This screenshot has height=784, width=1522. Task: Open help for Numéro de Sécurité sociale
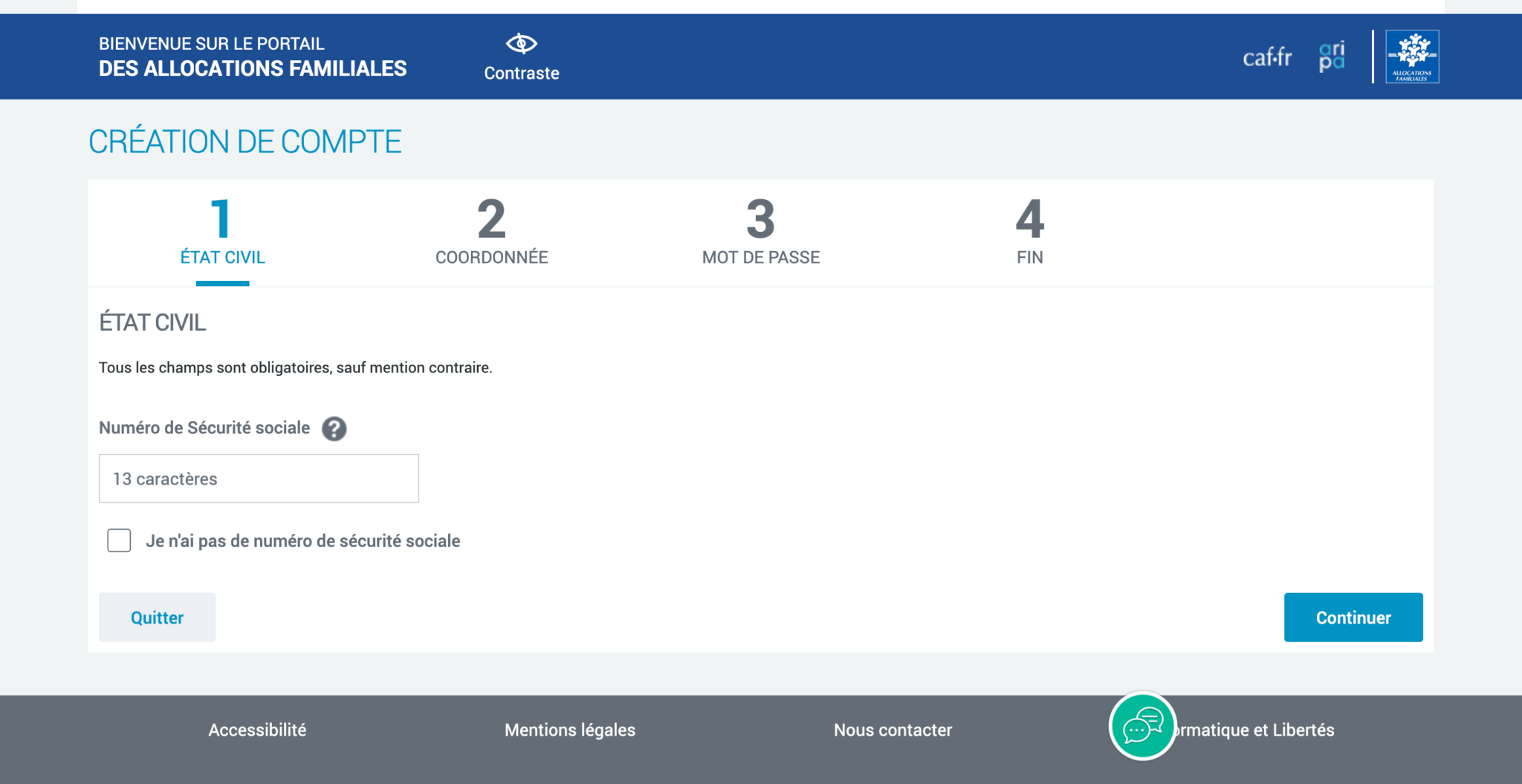click(x=334, y=429)
